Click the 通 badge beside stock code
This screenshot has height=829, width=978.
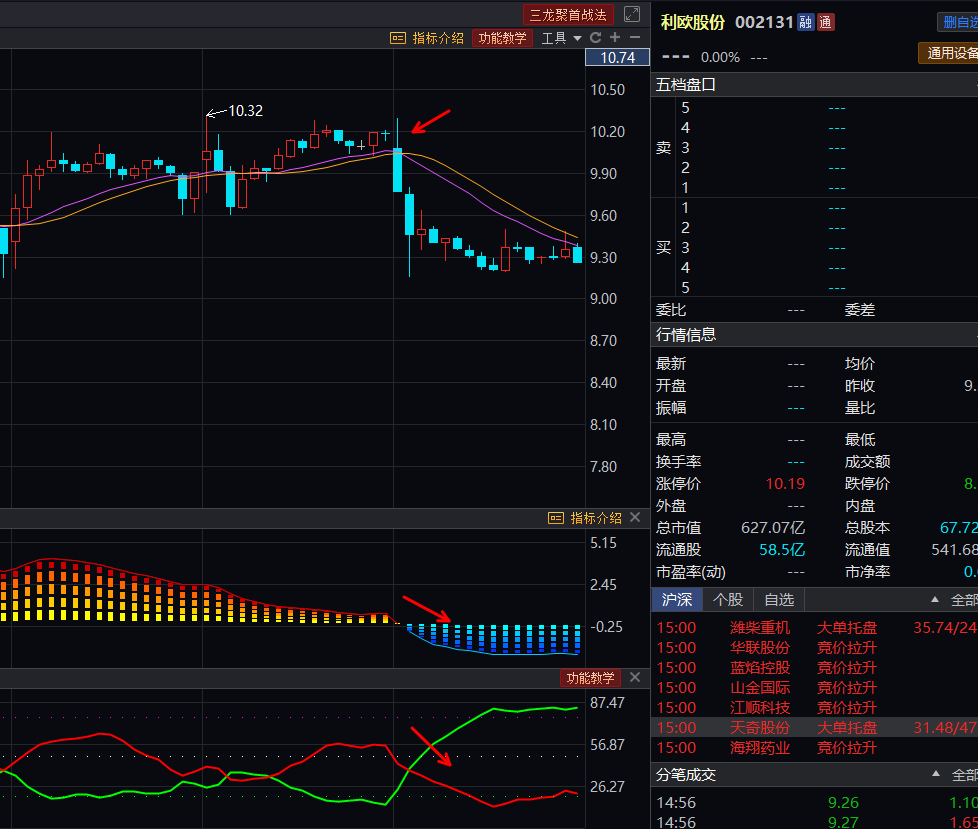point(825,22)
